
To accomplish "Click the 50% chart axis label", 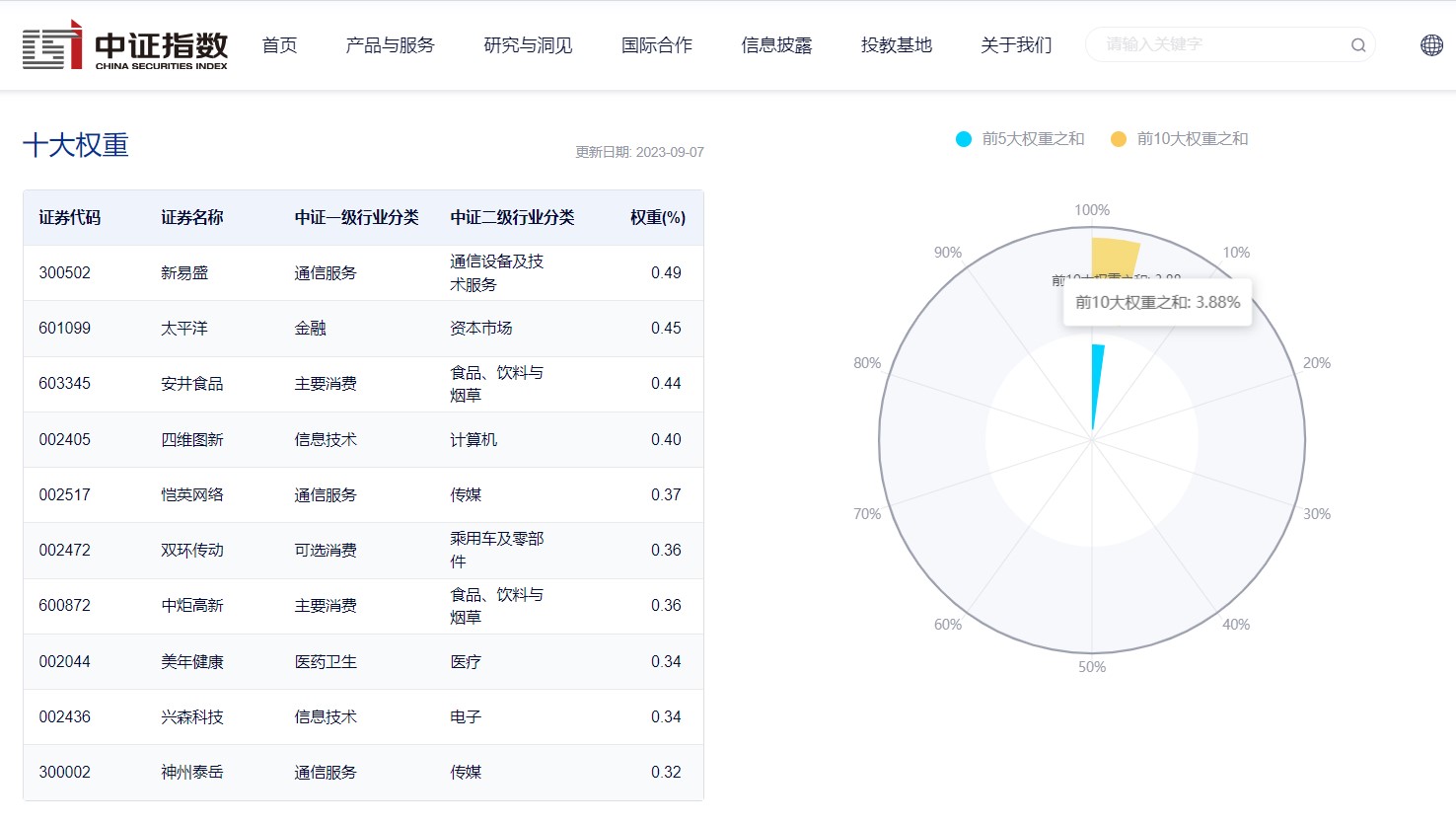I will click(1092, 667).
